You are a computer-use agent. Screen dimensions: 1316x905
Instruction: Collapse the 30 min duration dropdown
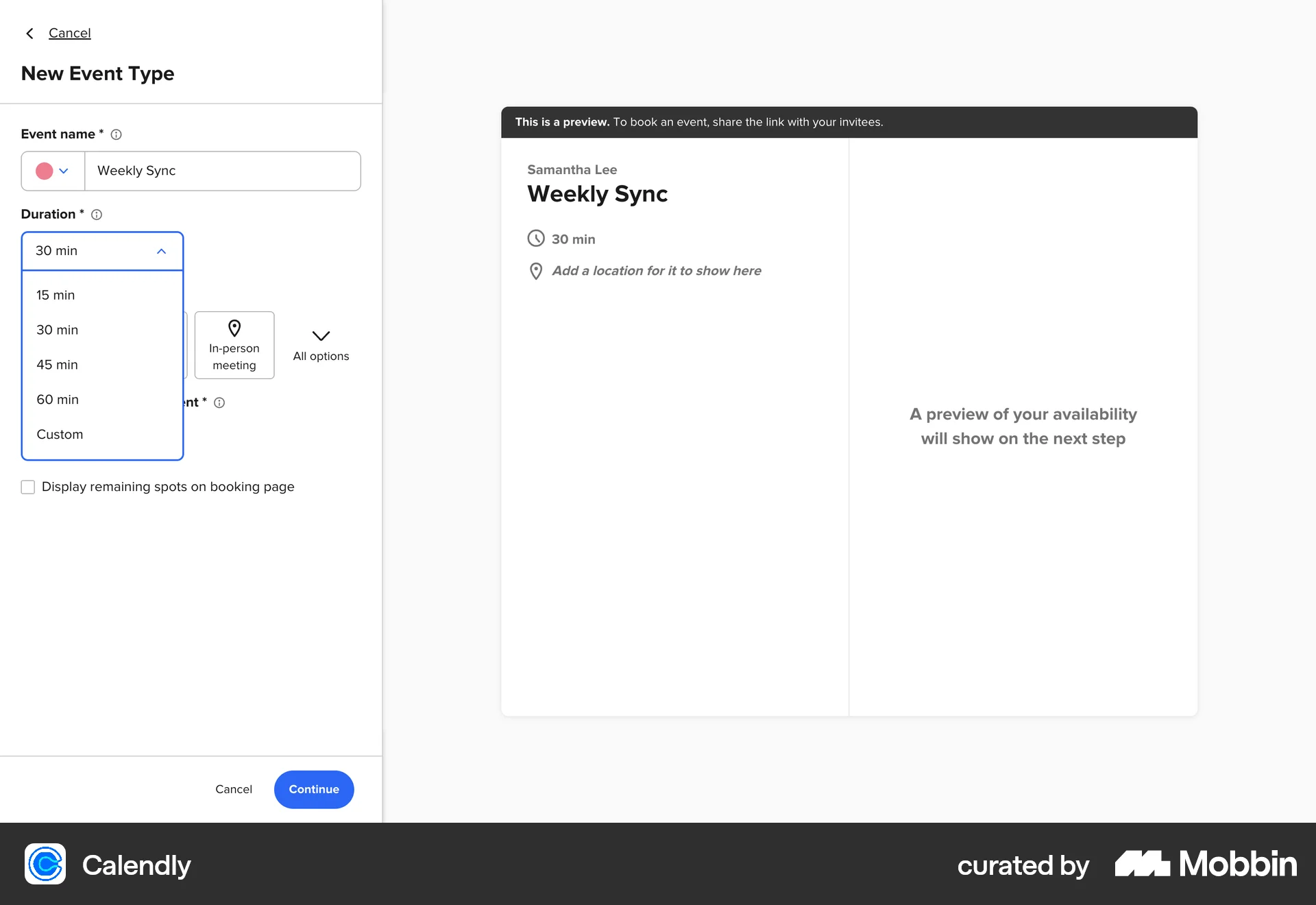coord(162,251)
